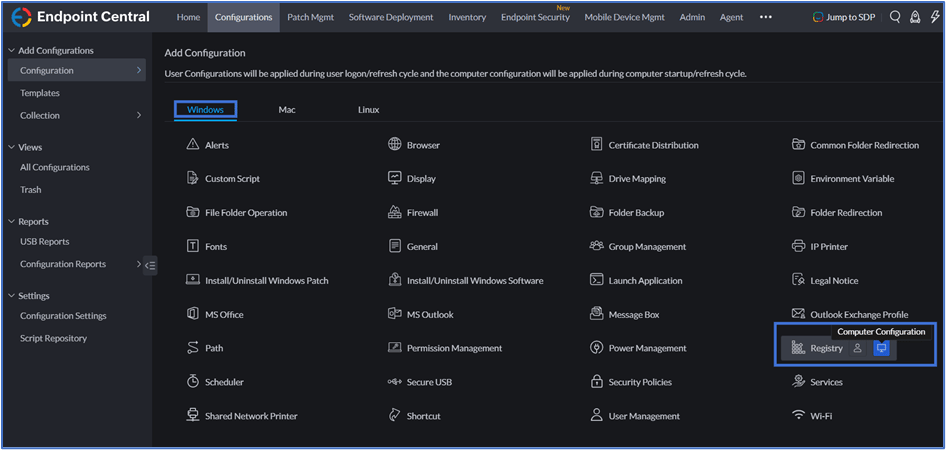The height and width of the screenshot is (450, 946).
Task: Open the IP Printer icon
Action: pyautogui.click(x=798, y=246)
